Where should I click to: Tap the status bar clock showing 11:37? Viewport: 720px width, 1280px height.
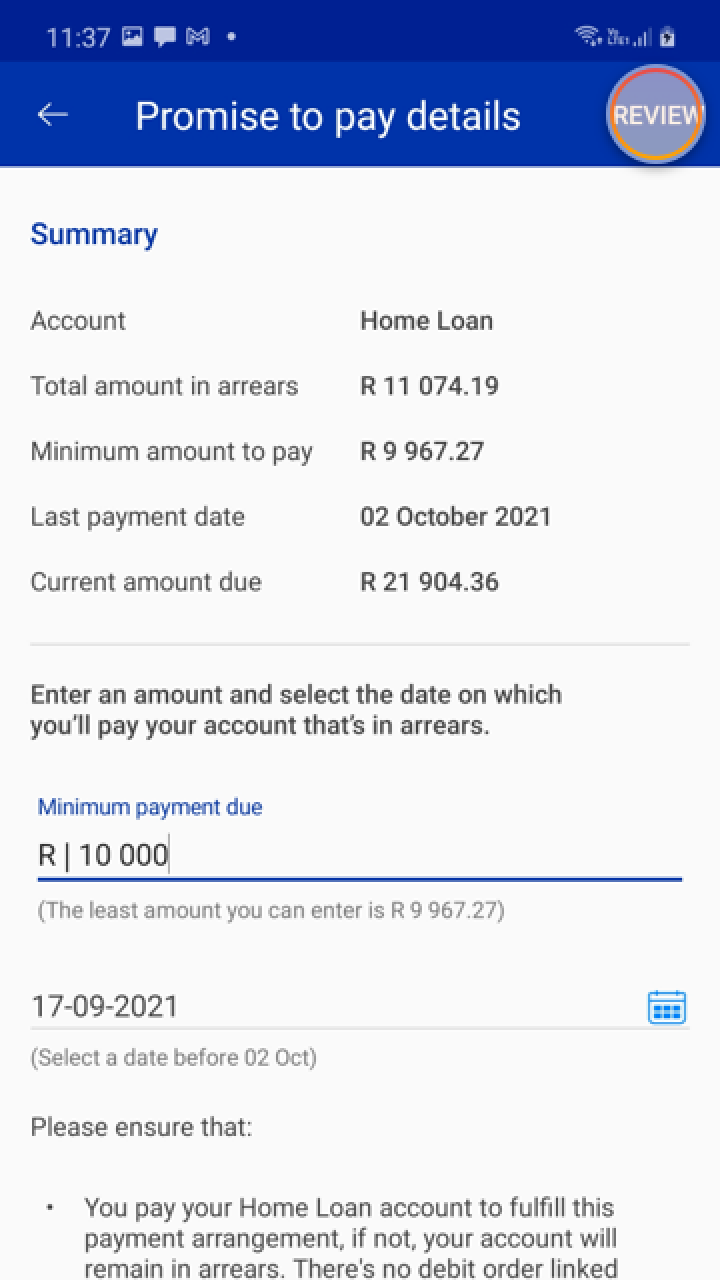click(77, 37)
